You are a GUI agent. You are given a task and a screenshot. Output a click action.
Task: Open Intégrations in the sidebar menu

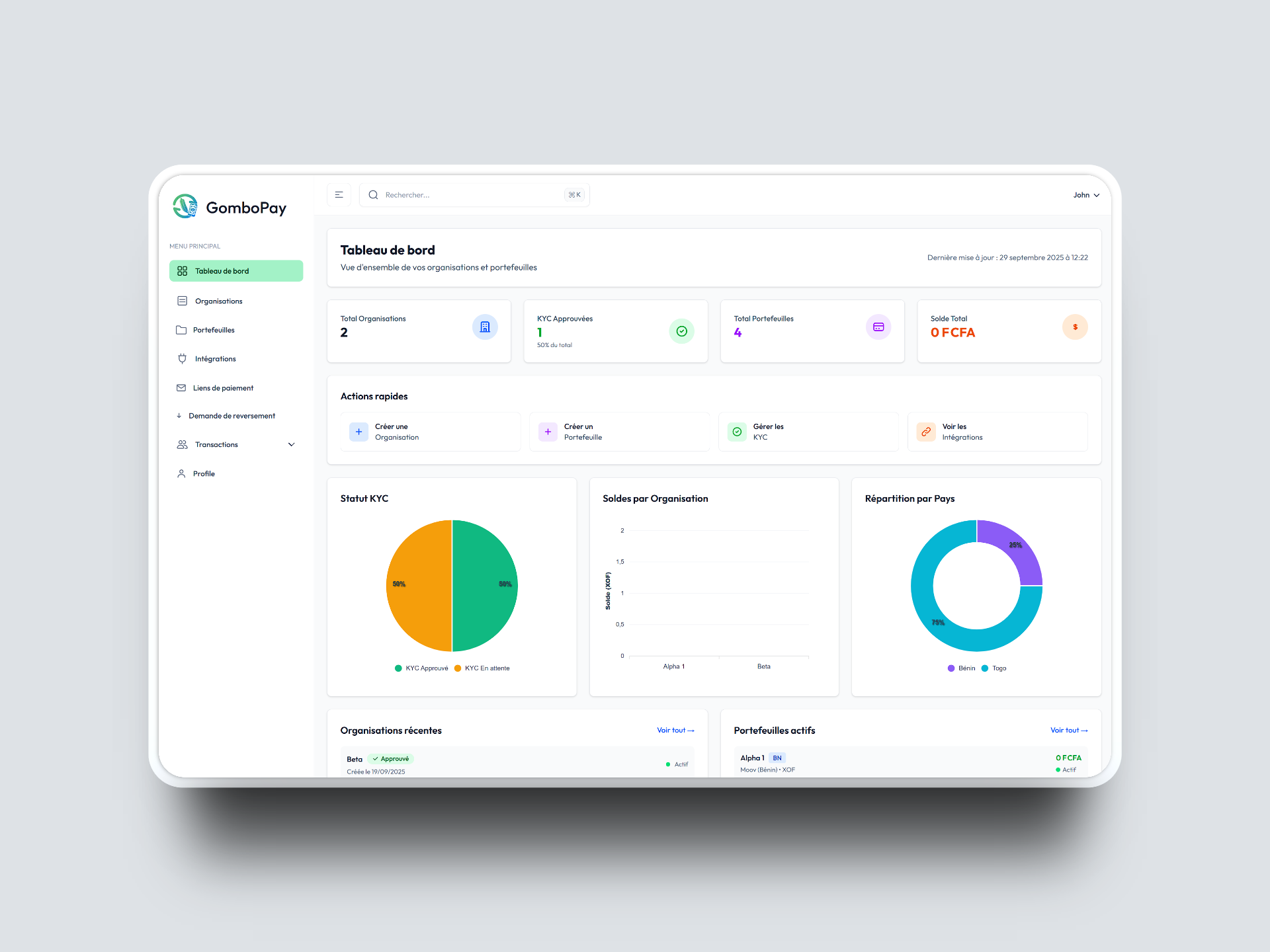coord(215,359)
